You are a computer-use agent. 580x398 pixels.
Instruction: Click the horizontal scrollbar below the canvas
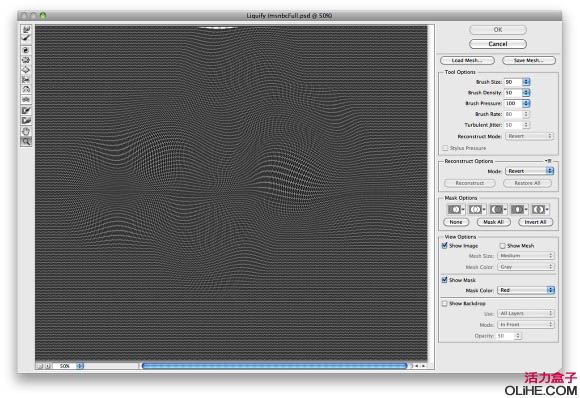(x=274, y=366)
